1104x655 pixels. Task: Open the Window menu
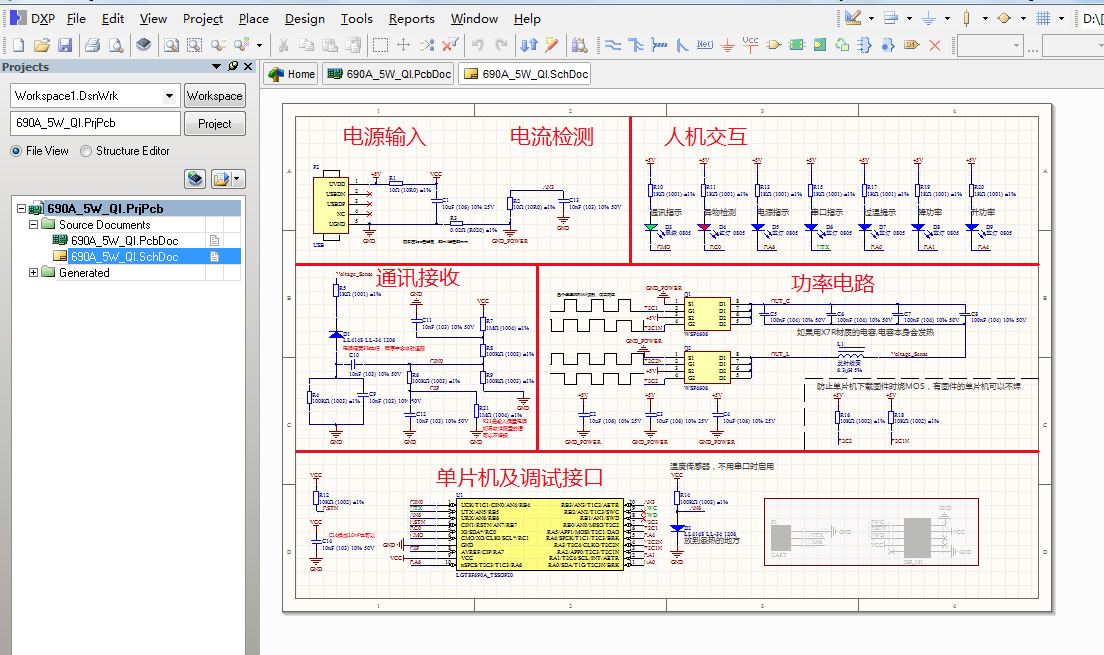(475, 19)
